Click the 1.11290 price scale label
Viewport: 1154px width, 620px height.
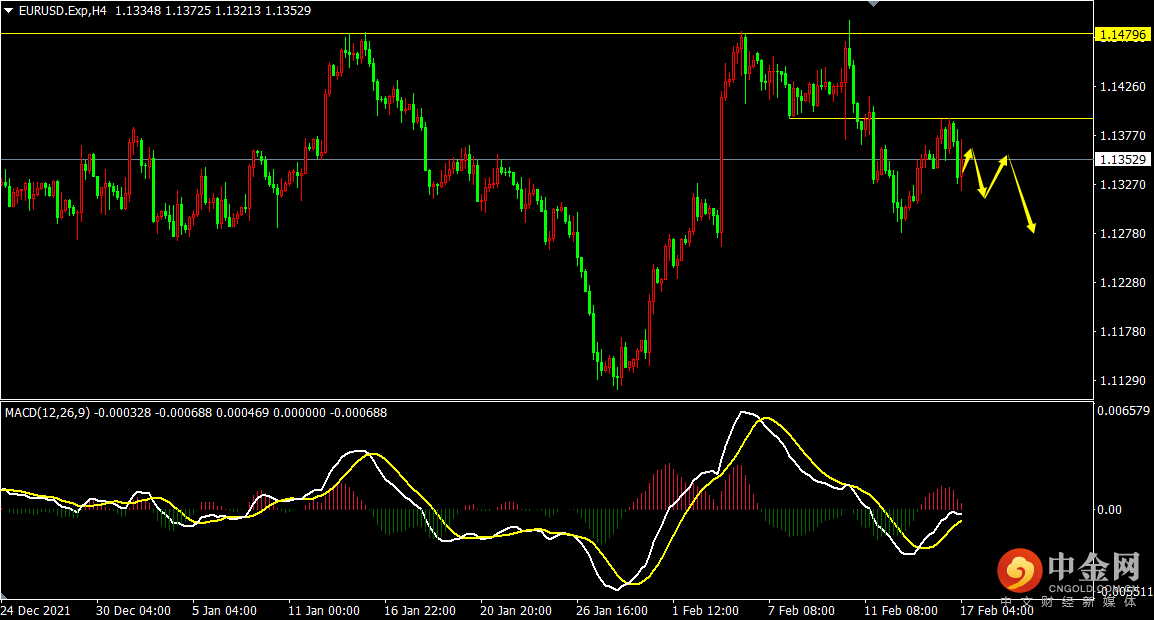(x=1122, y=381)
